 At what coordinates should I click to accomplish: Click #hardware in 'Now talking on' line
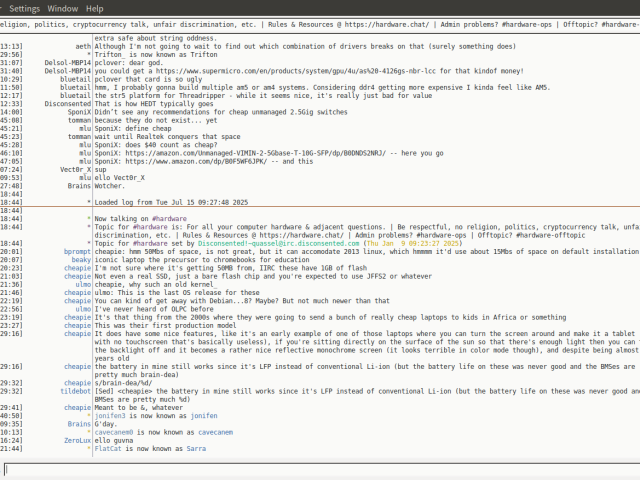pos(169,219)
